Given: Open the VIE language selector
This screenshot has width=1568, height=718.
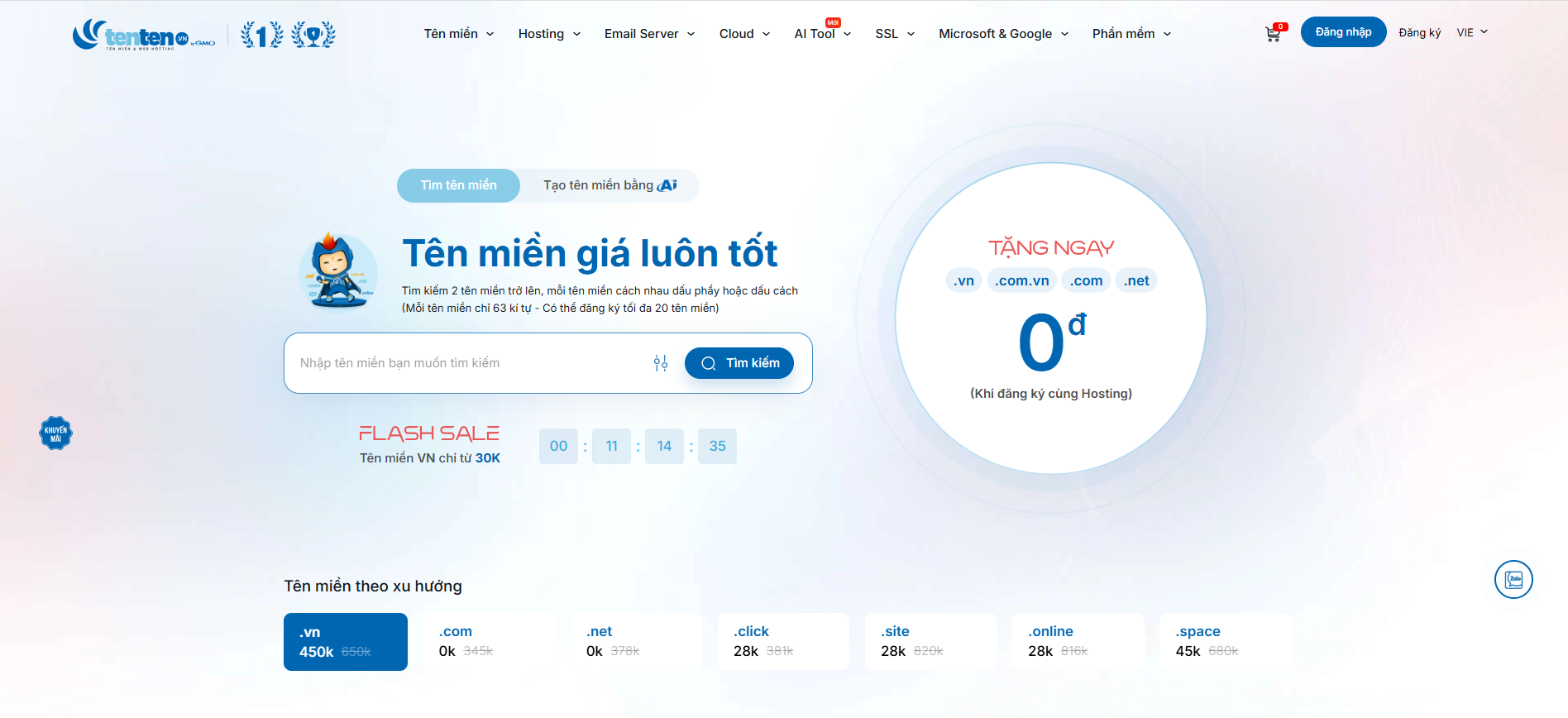Looking at the screenshot, I should click(1472, 32).
